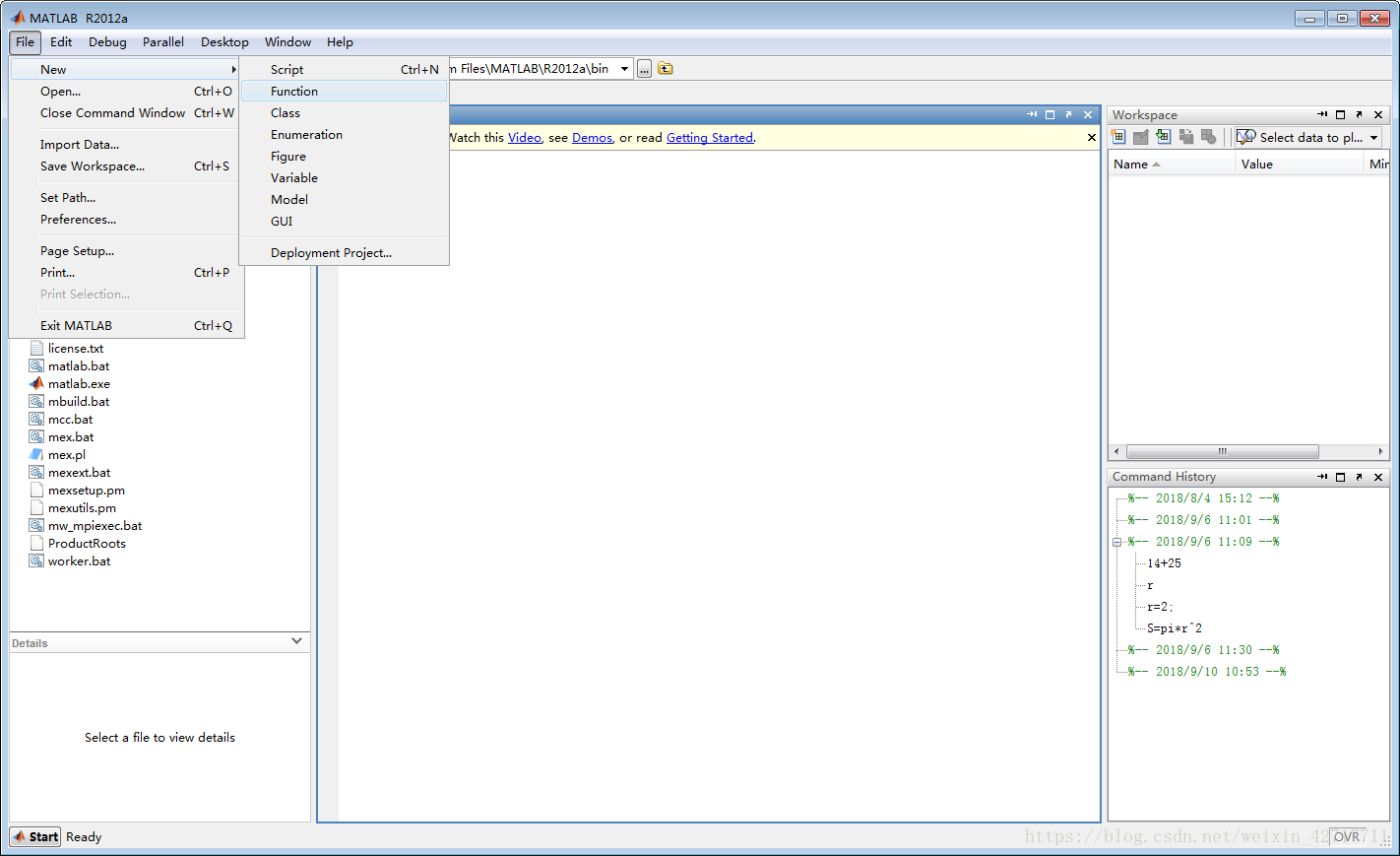Click the Demos link
Screen dimensions: 1400x856
click(x=592, y=138)
